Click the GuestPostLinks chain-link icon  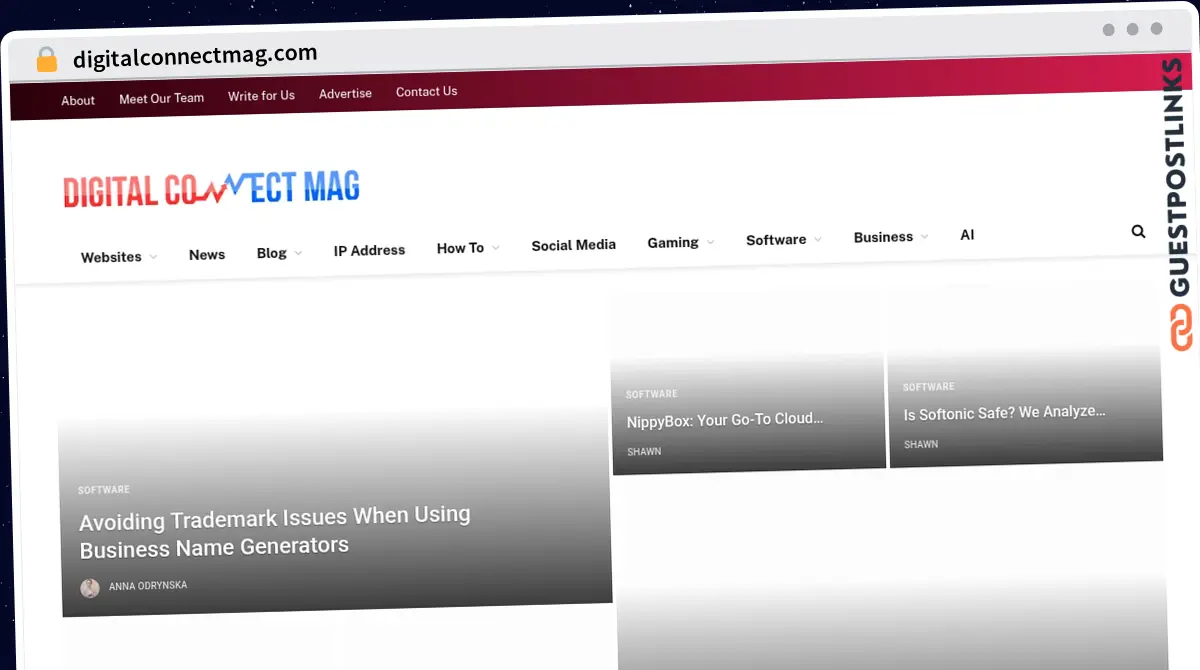point(1181,330)
